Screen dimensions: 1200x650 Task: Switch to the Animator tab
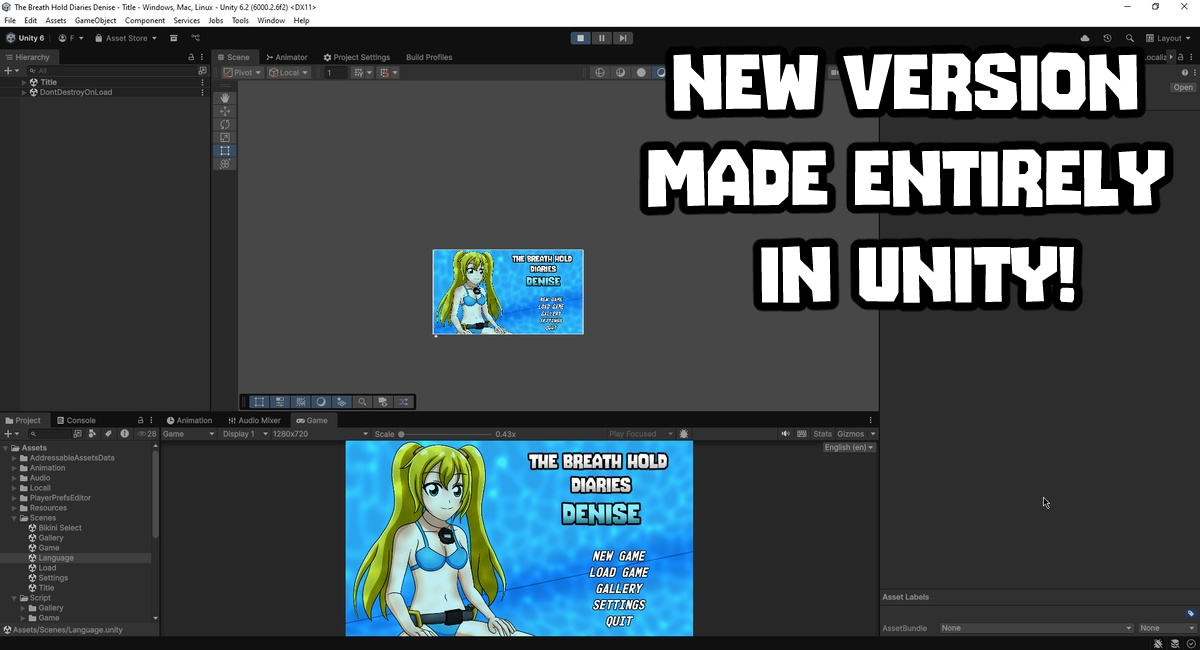287,57
